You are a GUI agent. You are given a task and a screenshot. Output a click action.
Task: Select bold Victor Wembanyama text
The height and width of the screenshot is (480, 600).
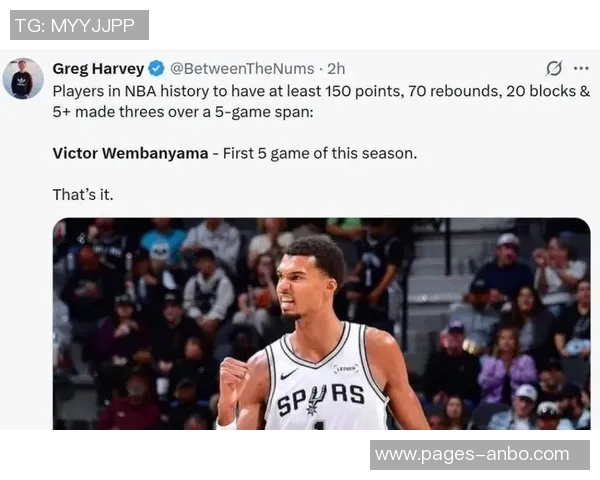(130, 153)
